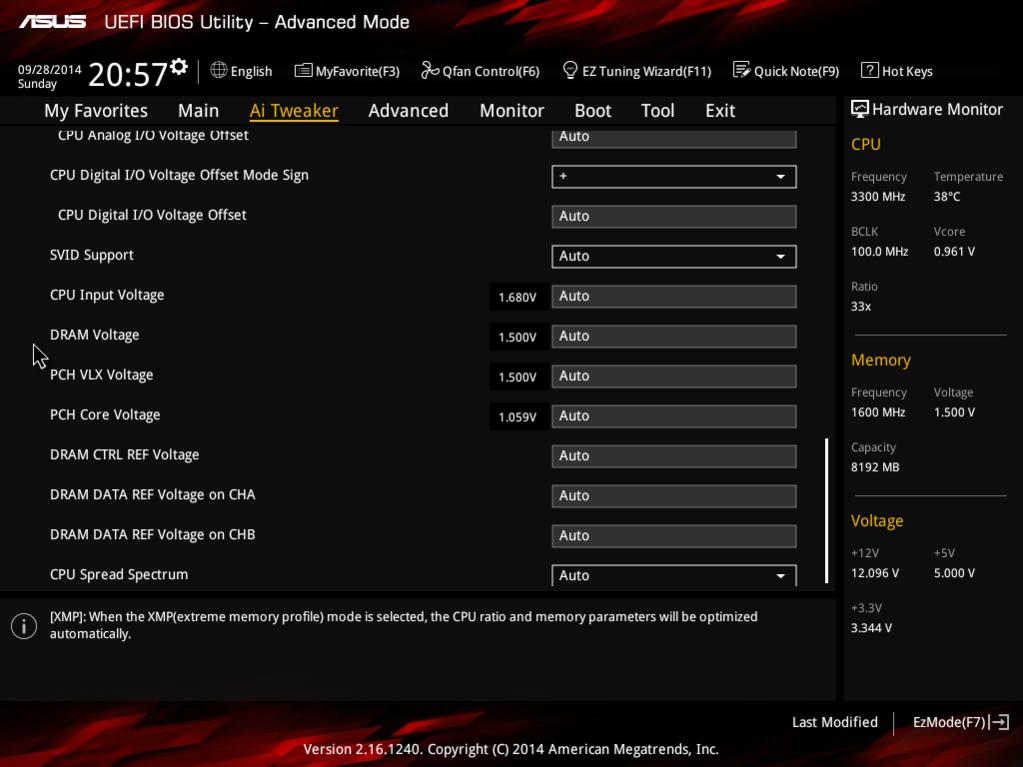The image size is (1023, 767).
Task: Open Quick Note(F9)
Action: [786, 71]
